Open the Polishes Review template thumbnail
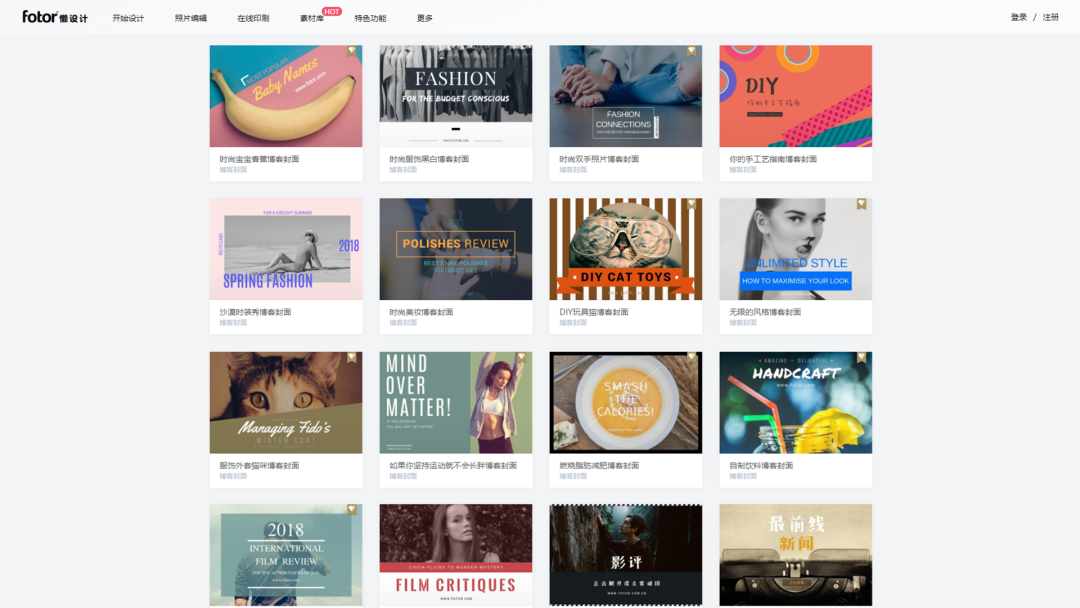Image resolution: width=1080 pixels, height=608 pixels. click(456, 249)
